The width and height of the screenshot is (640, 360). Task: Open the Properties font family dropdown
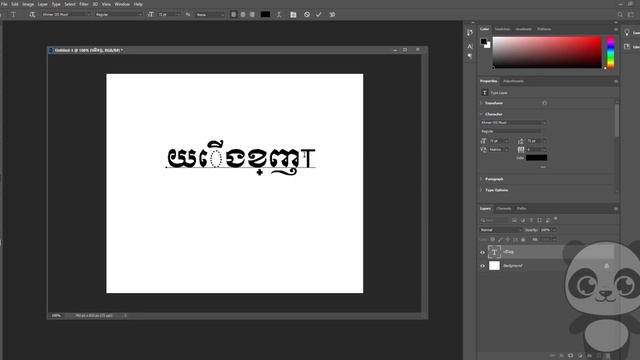pyautogui.click(x=513, y=122)
